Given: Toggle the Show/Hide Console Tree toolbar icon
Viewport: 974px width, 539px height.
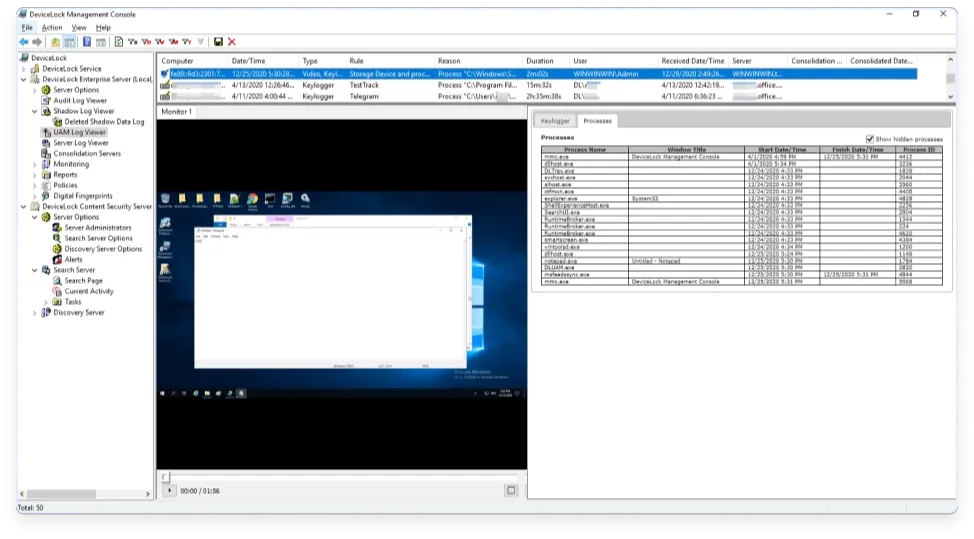Looking at the screenshot, I should coord(70,42).
